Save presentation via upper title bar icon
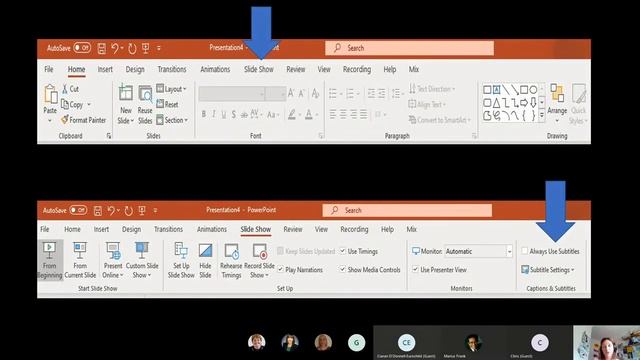The height and width of the screenshot is (360, 640). pos(102,49)
